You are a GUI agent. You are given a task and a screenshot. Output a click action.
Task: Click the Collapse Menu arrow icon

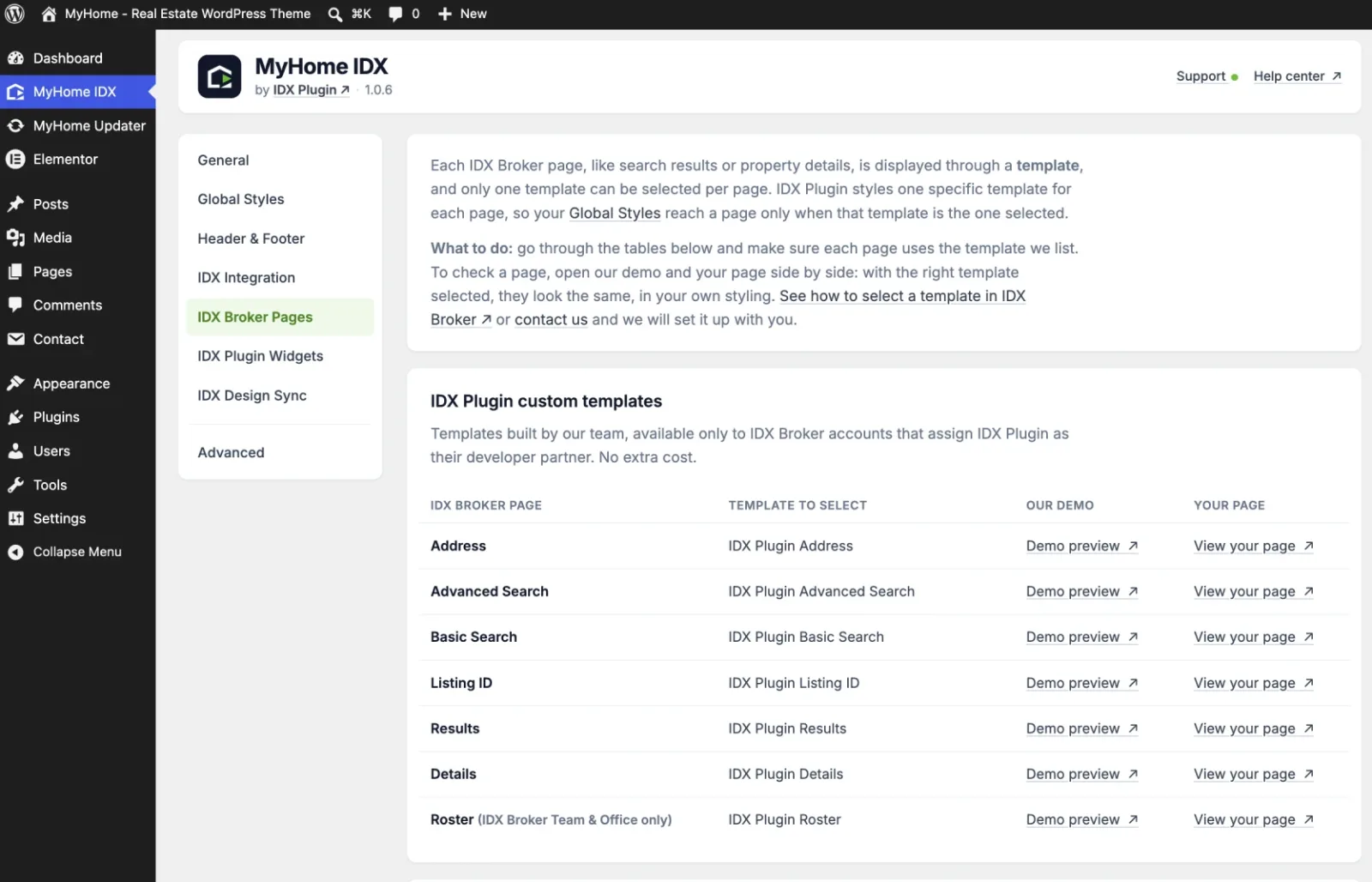pyautogui.click(x=15, y=552)
